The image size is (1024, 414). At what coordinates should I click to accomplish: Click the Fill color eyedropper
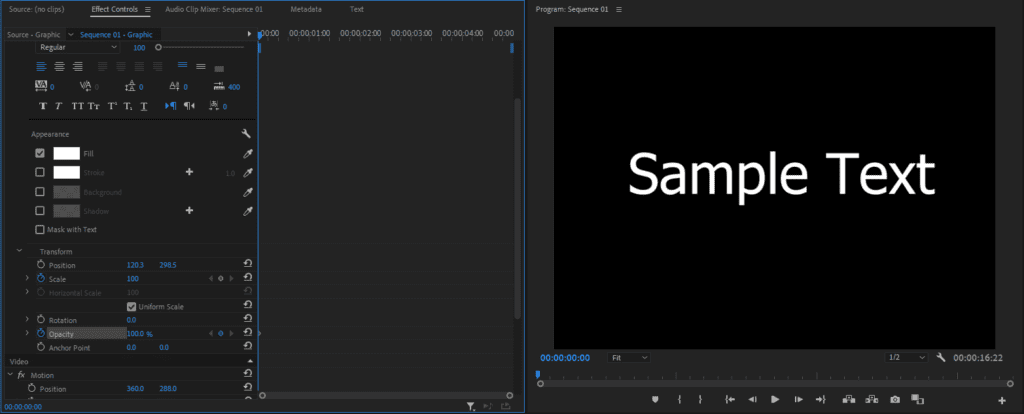coord(247,154)
